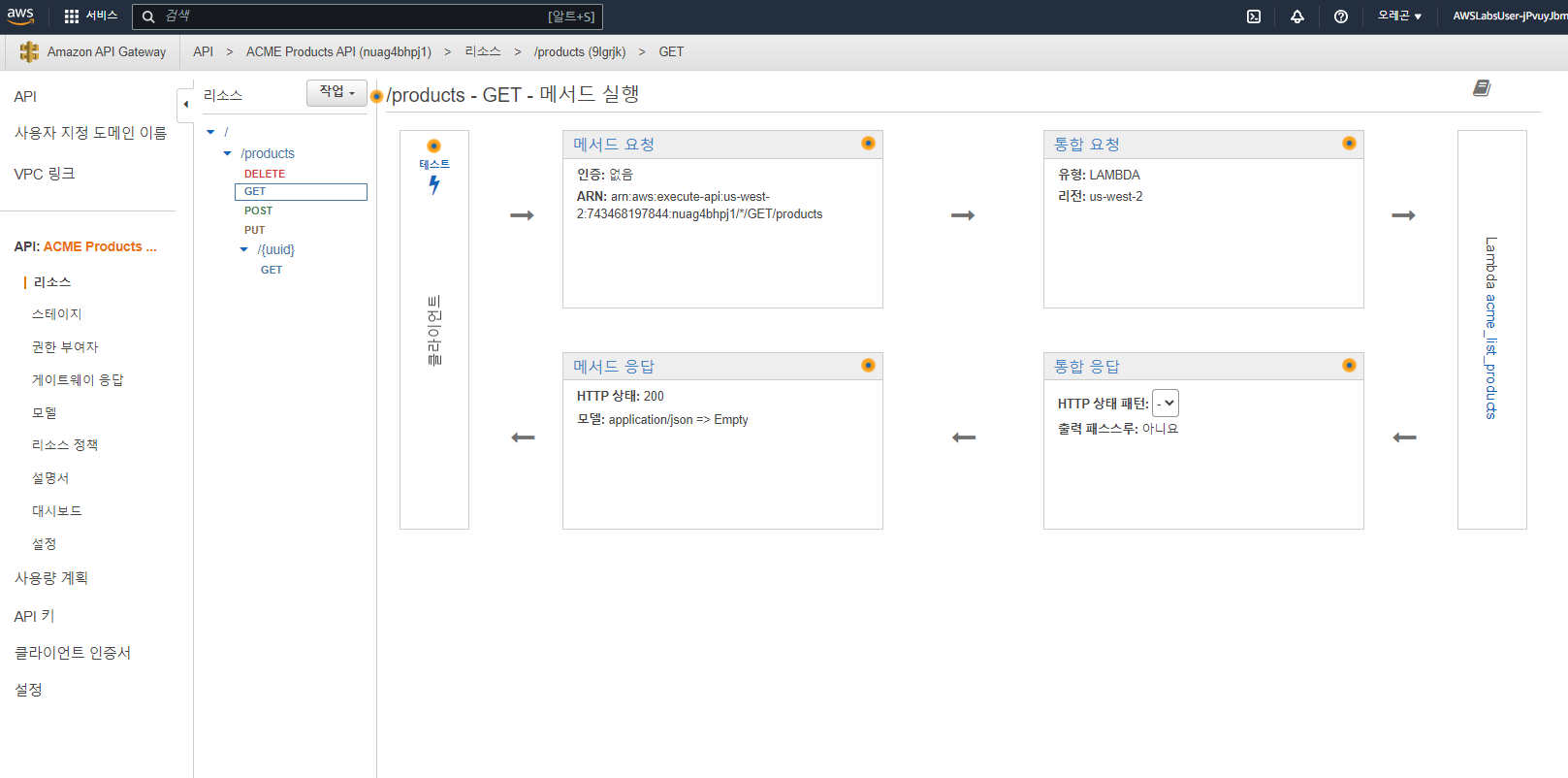Open 모델 in sidebar
The image size is (1568, 778).
(45, 413)
